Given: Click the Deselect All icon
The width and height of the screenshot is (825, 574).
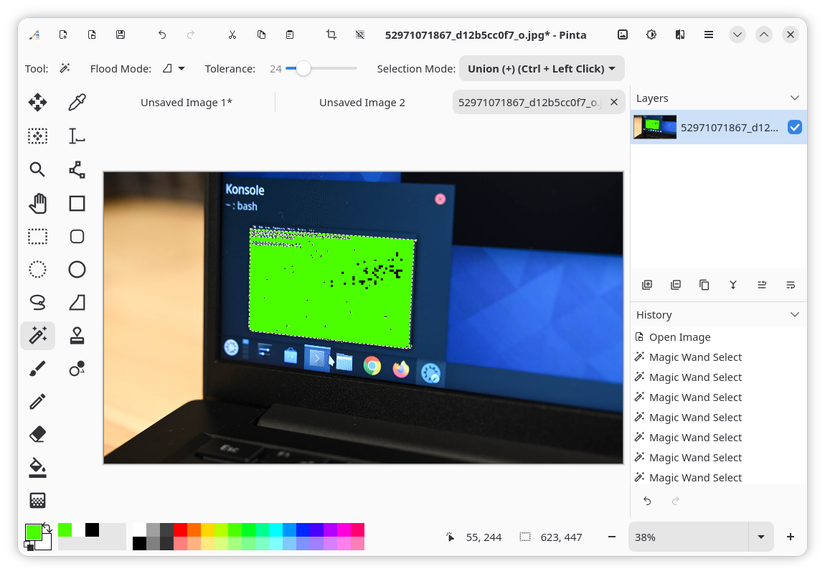Looking at the screenshot, I should pos(360,35).
